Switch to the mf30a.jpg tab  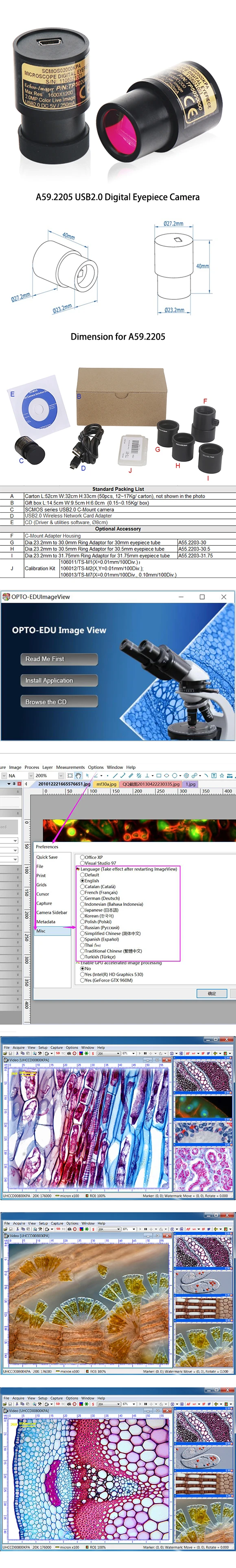(107, 784)
